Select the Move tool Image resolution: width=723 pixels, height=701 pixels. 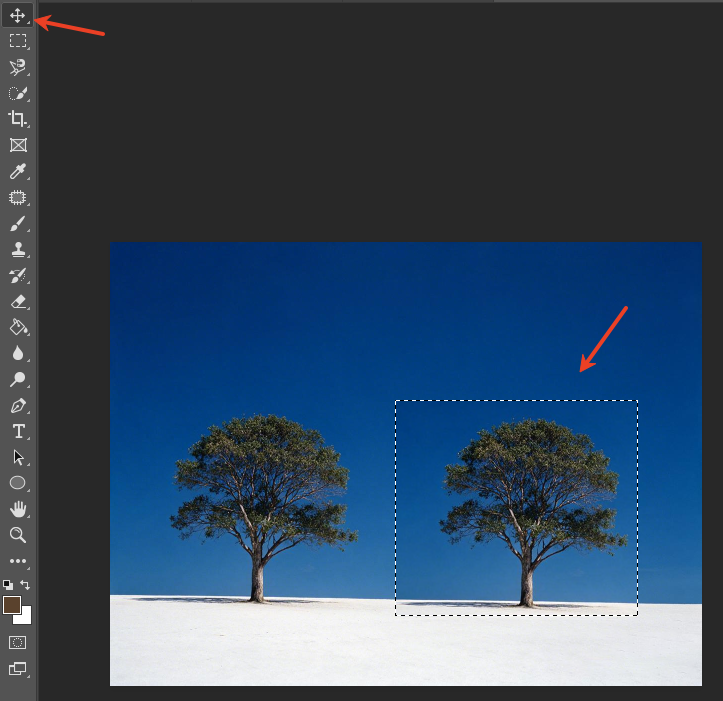(x=18, y=15)
